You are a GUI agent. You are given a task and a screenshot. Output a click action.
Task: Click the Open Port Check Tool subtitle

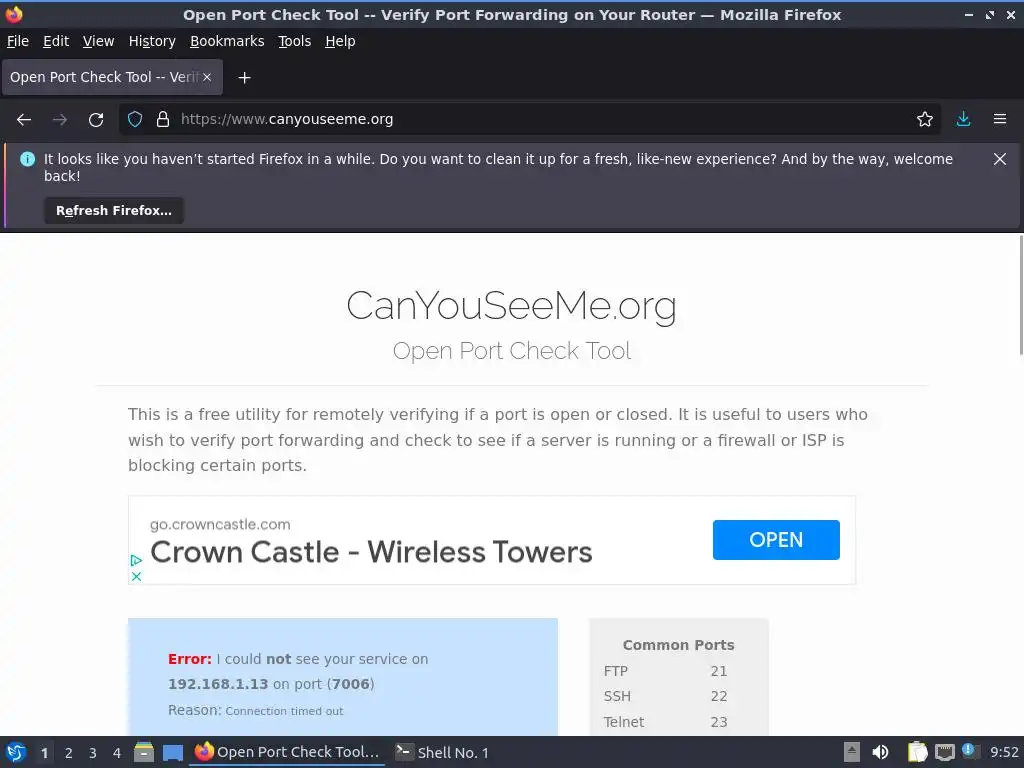[512, 351]
